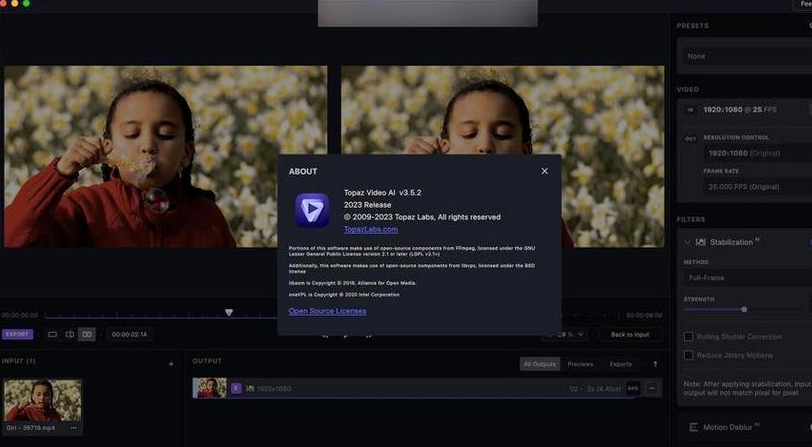Click the input video resolution 1920x1080 text
Image resolution: width=812 pixels, height=447 pixels.
pyautogui.click(x=722, y=110)
